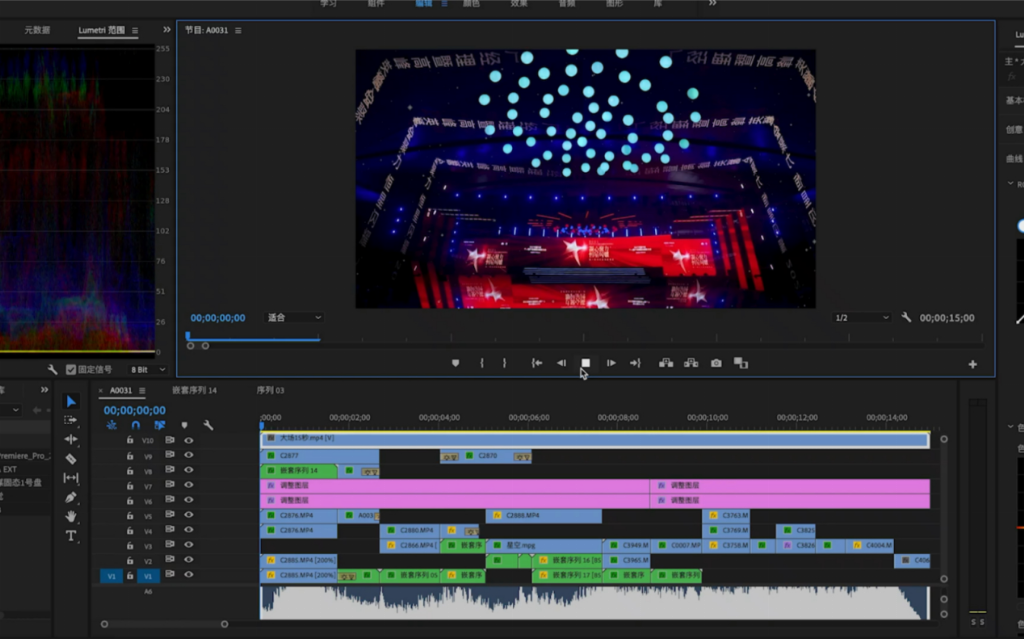Click the Export Frame camera icon
Screen dimensions: 1024x639
pos(716,363)
